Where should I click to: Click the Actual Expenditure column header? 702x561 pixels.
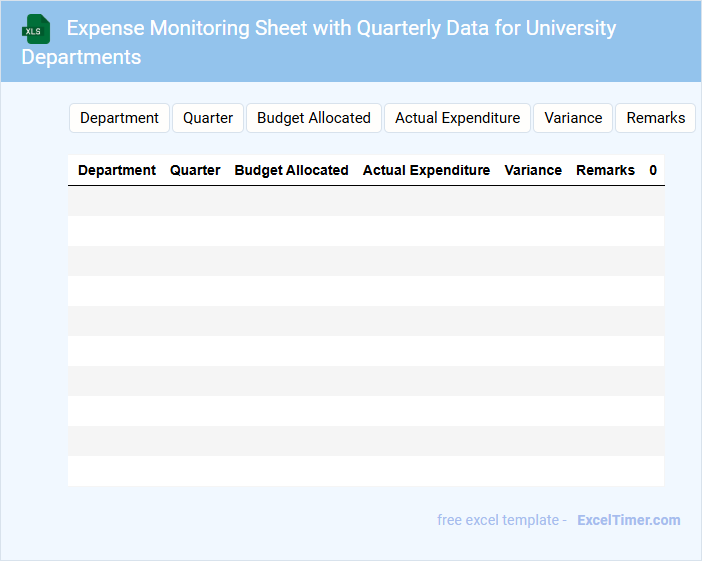click(x=426, y=170)
